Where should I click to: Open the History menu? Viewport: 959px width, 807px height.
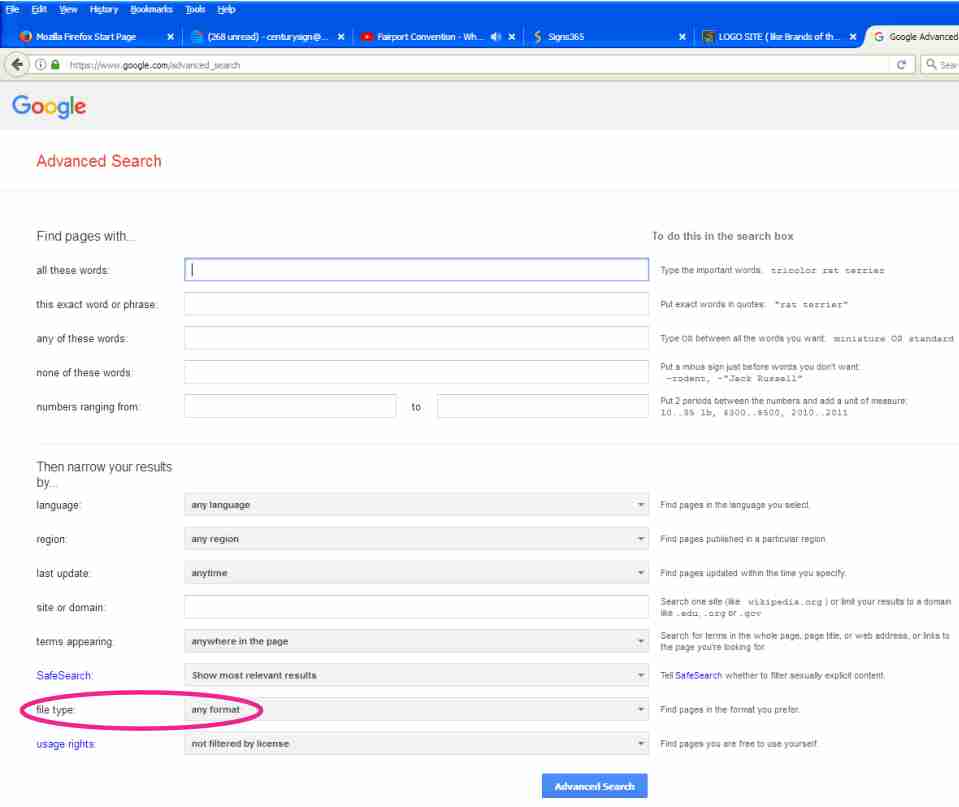pyautogui.click(x=103, y=9)
